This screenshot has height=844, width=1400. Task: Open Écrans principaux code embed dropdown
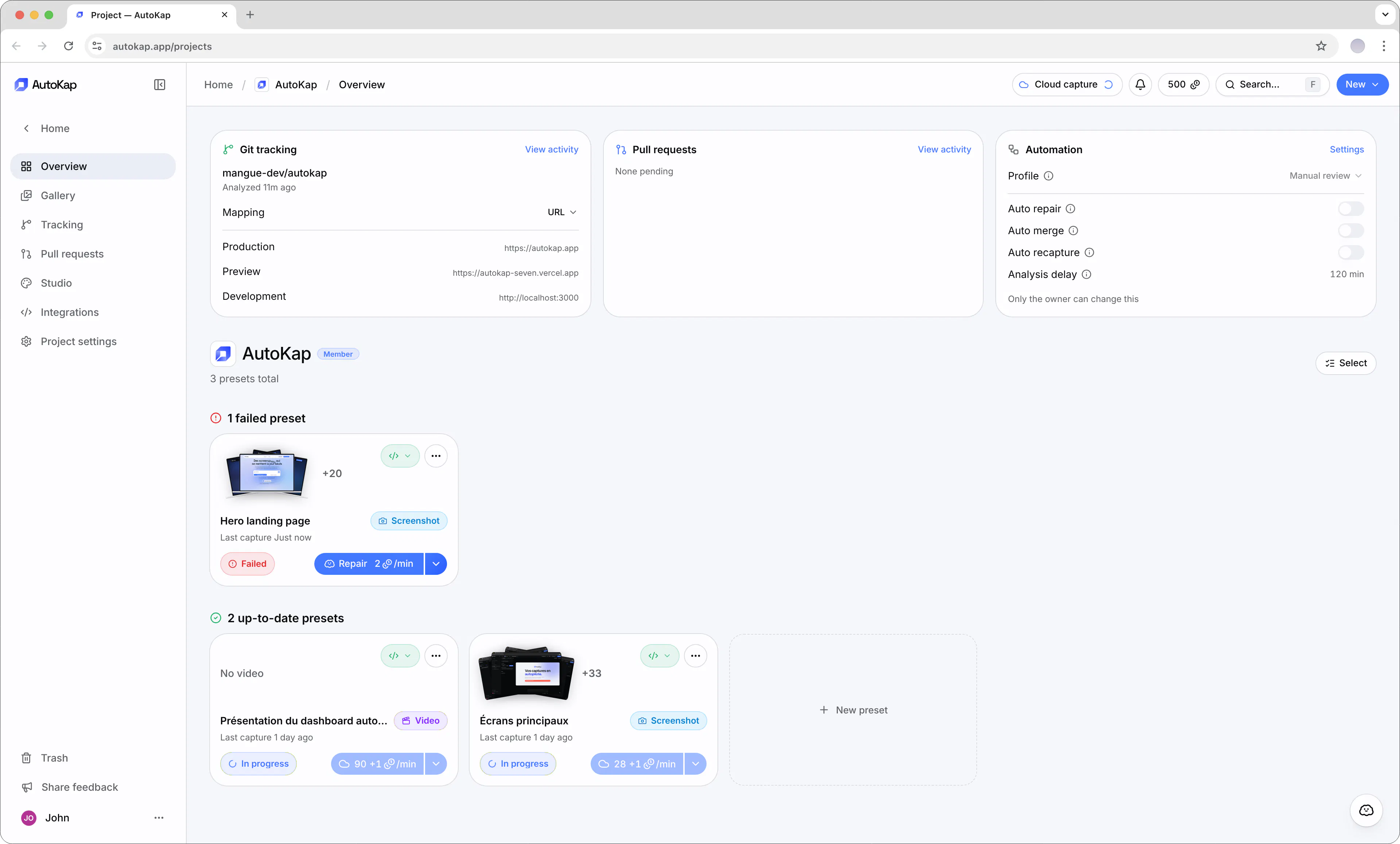tap(660, 655)
